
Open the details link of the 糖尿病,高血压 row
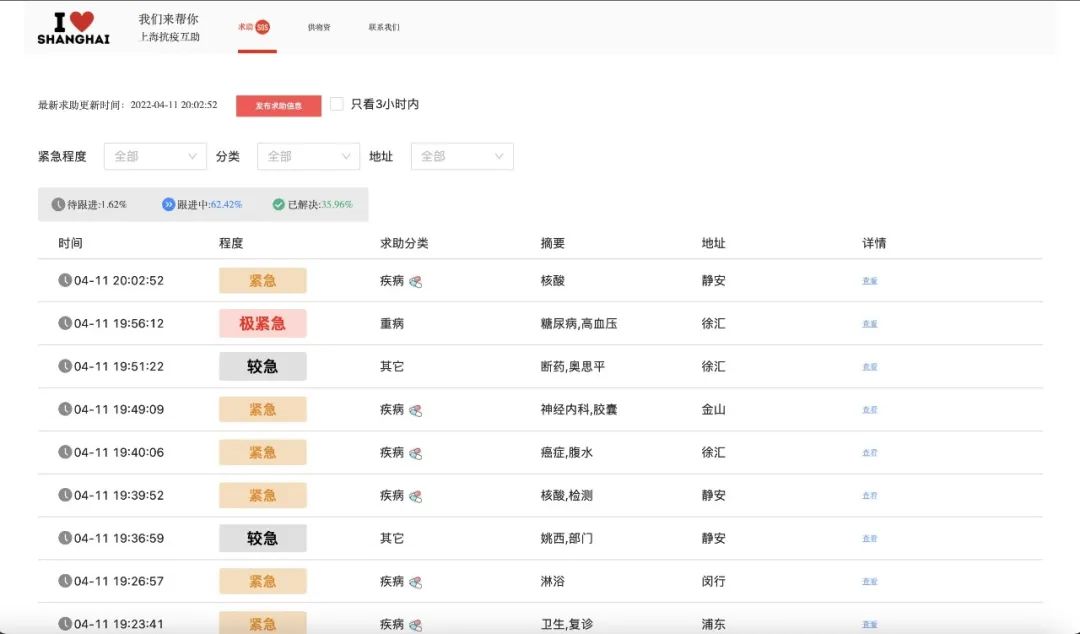[x=870, y=323]
